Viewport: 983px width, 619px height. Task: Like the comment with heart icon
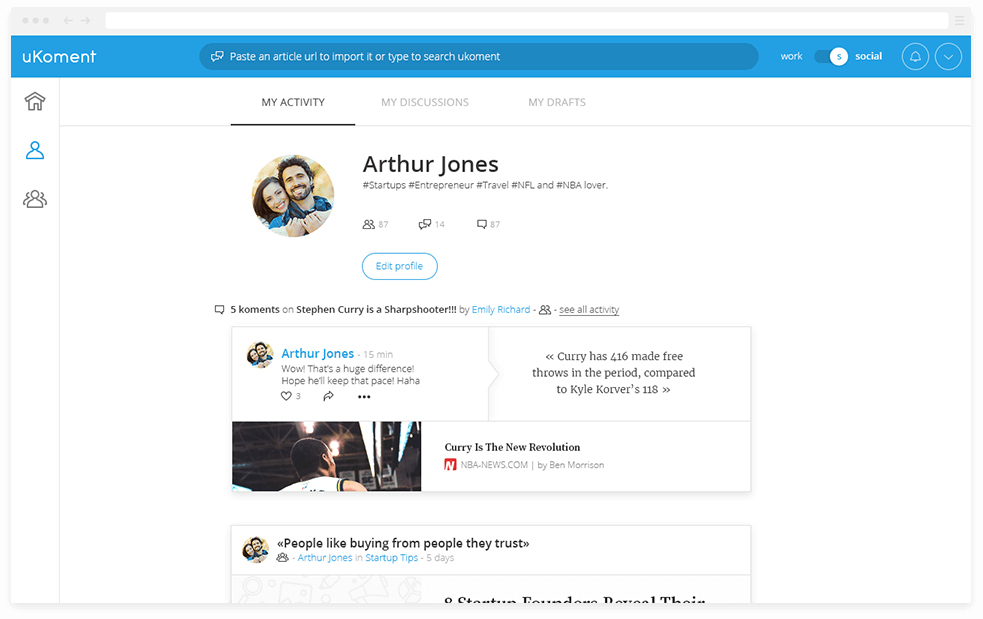tap(286, 397)
